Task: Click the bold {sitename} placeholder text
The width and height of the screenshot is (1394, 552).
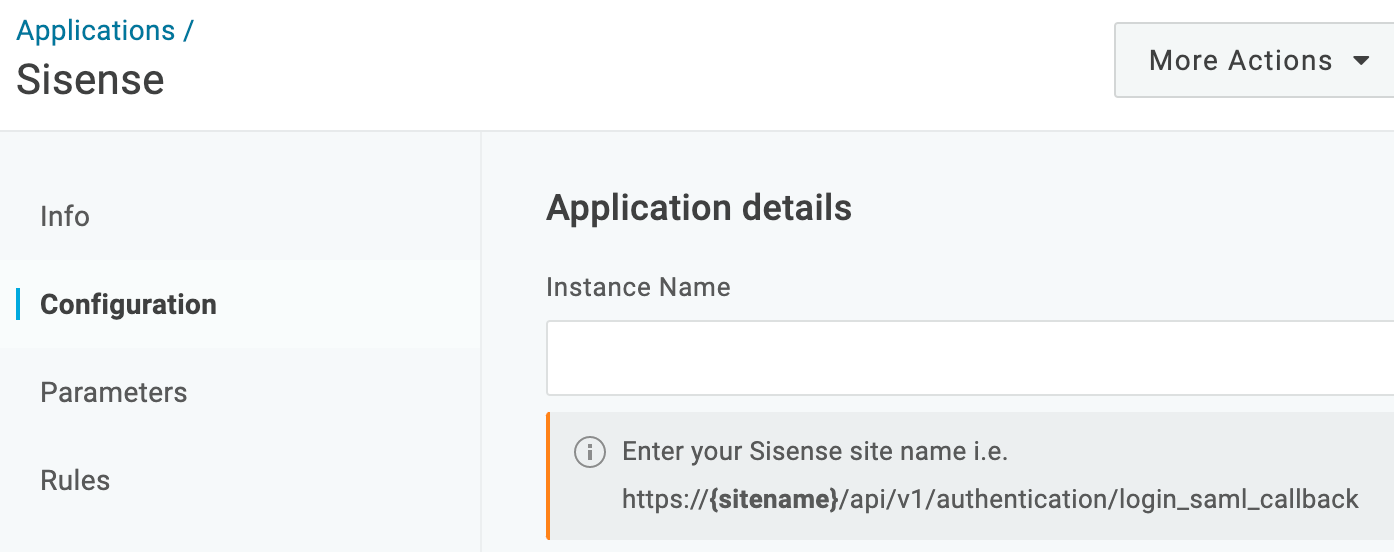Action: tap(773, 499)
